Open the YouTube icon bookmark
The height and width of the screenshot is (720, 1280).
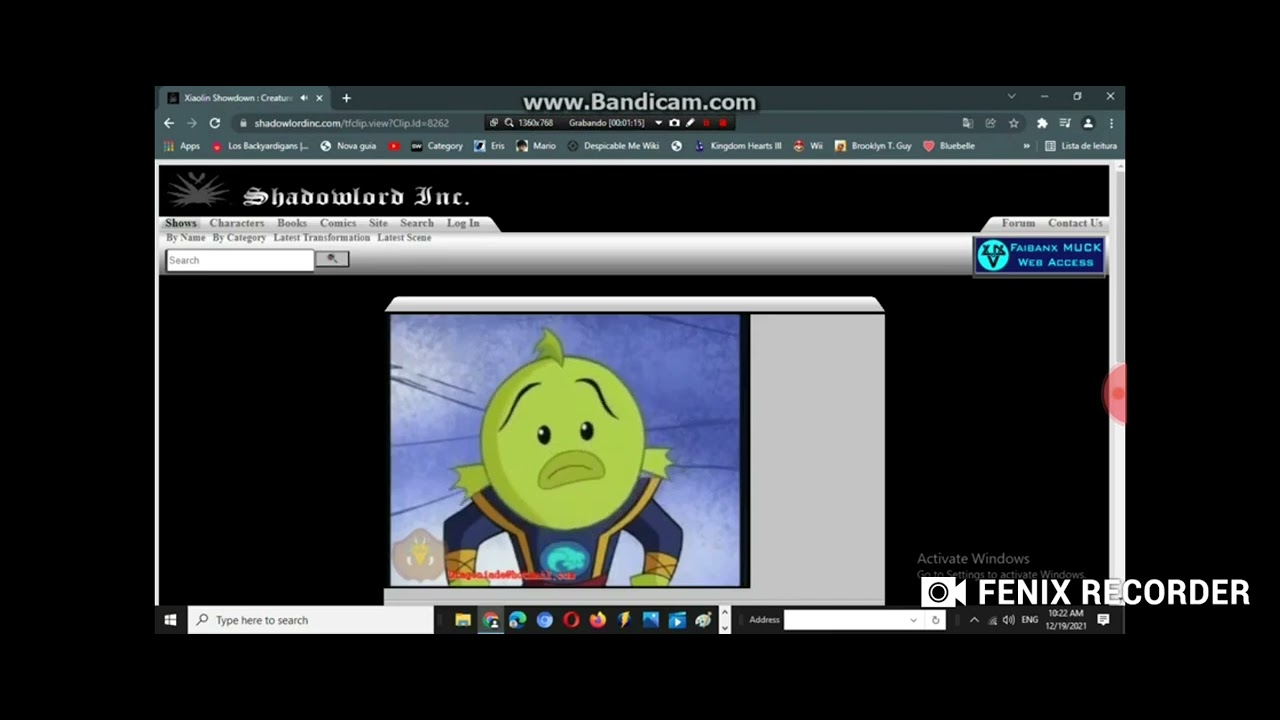(394, 146)
